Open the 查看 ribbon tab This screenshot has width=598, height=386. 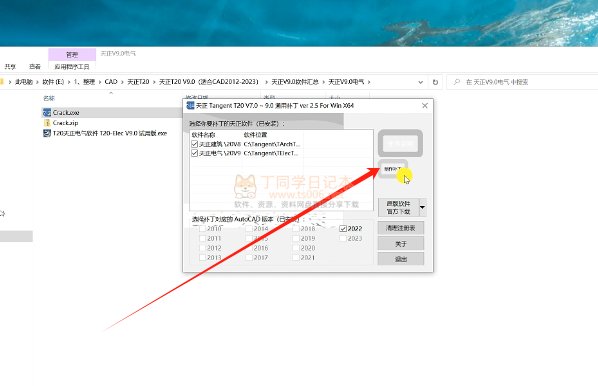tap(35, 67)
